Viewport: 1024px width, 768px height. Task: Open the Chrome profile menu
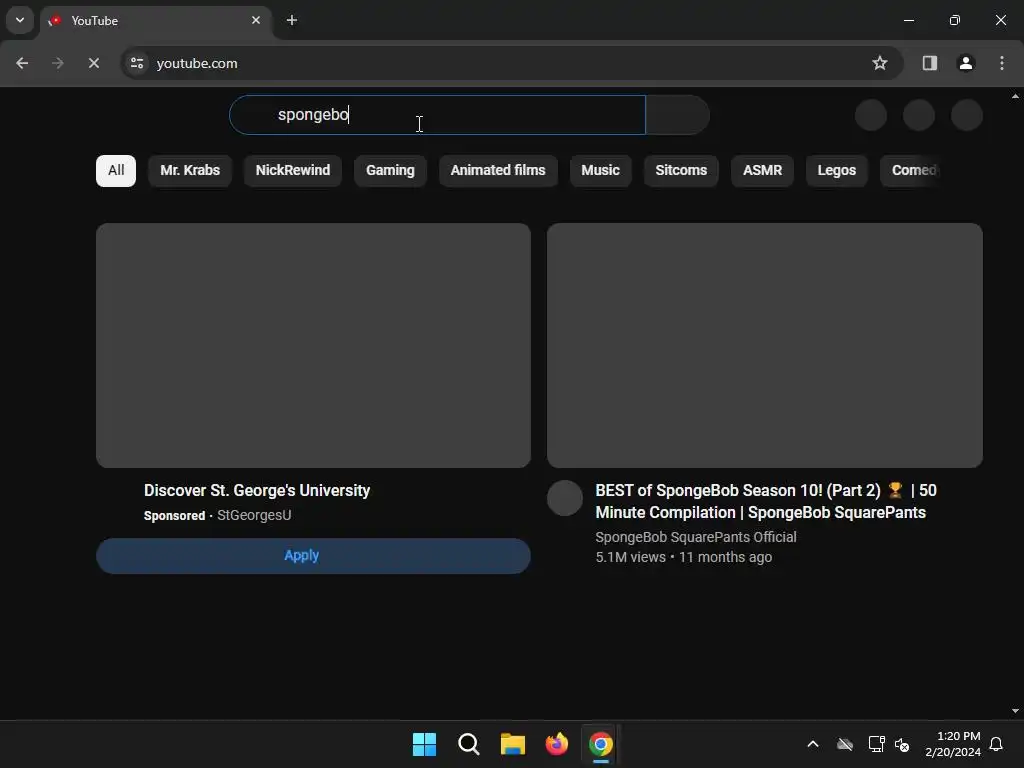click(965, 63)
